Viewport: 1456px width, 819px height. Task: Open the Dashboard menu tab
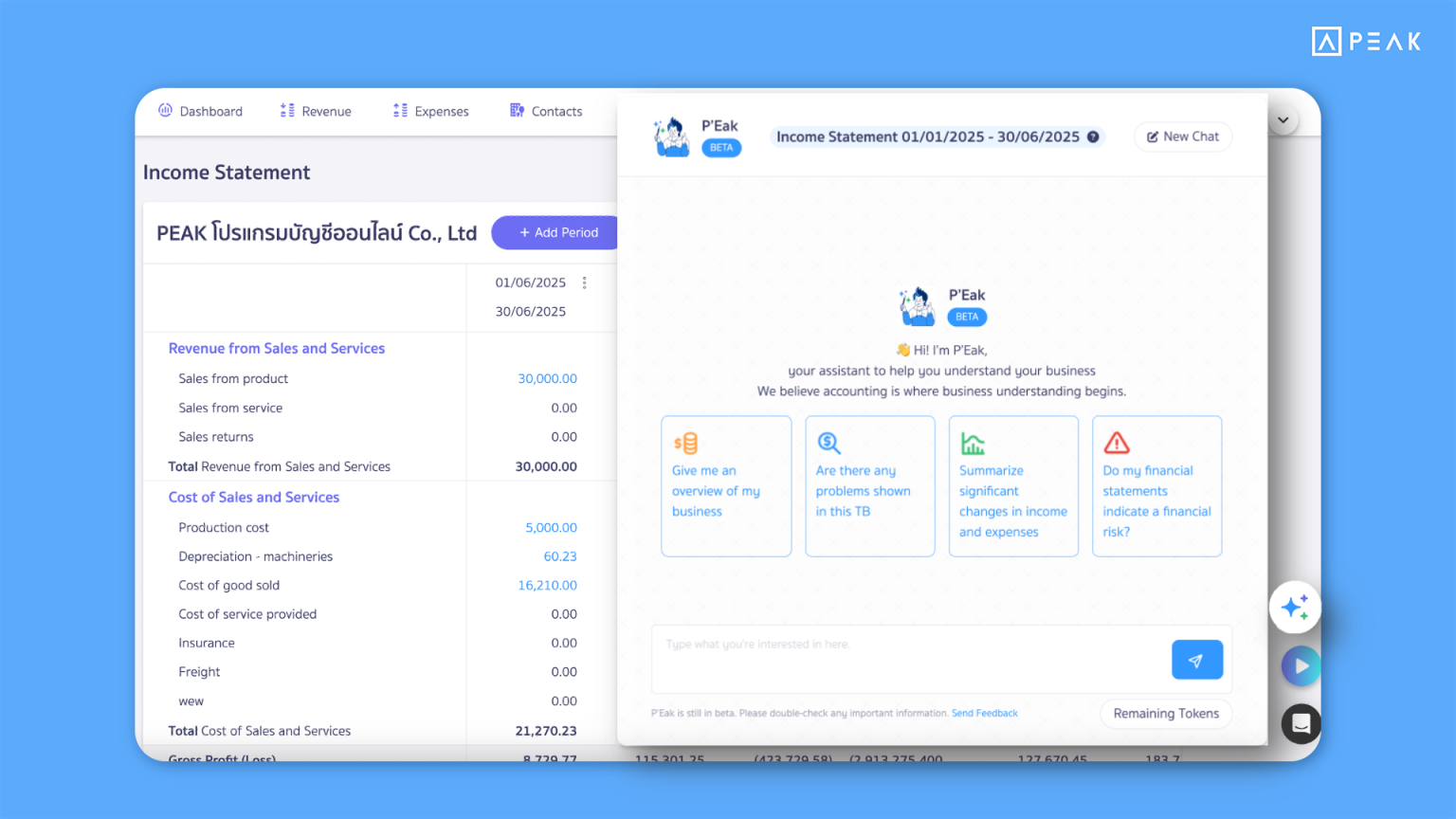tap(200, 111)
